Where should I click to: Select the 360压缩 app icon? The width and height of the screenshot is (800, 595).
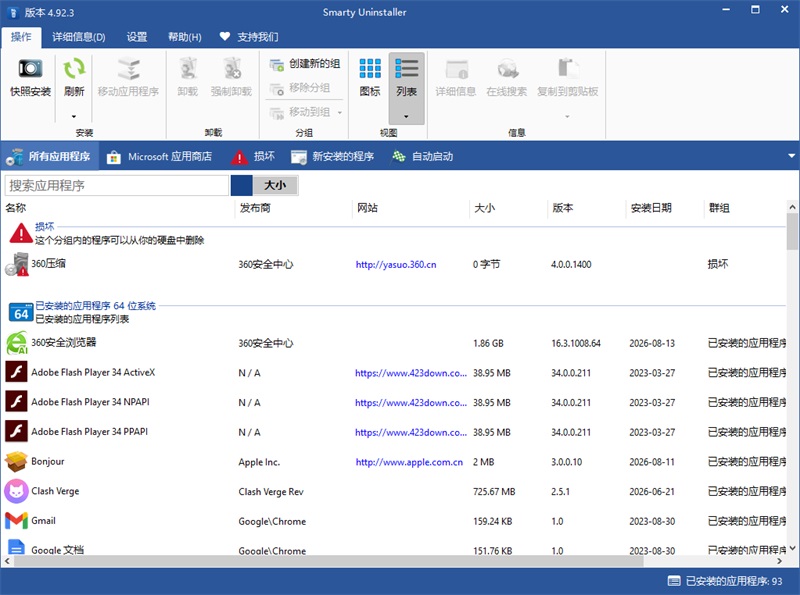click(16, 264)
